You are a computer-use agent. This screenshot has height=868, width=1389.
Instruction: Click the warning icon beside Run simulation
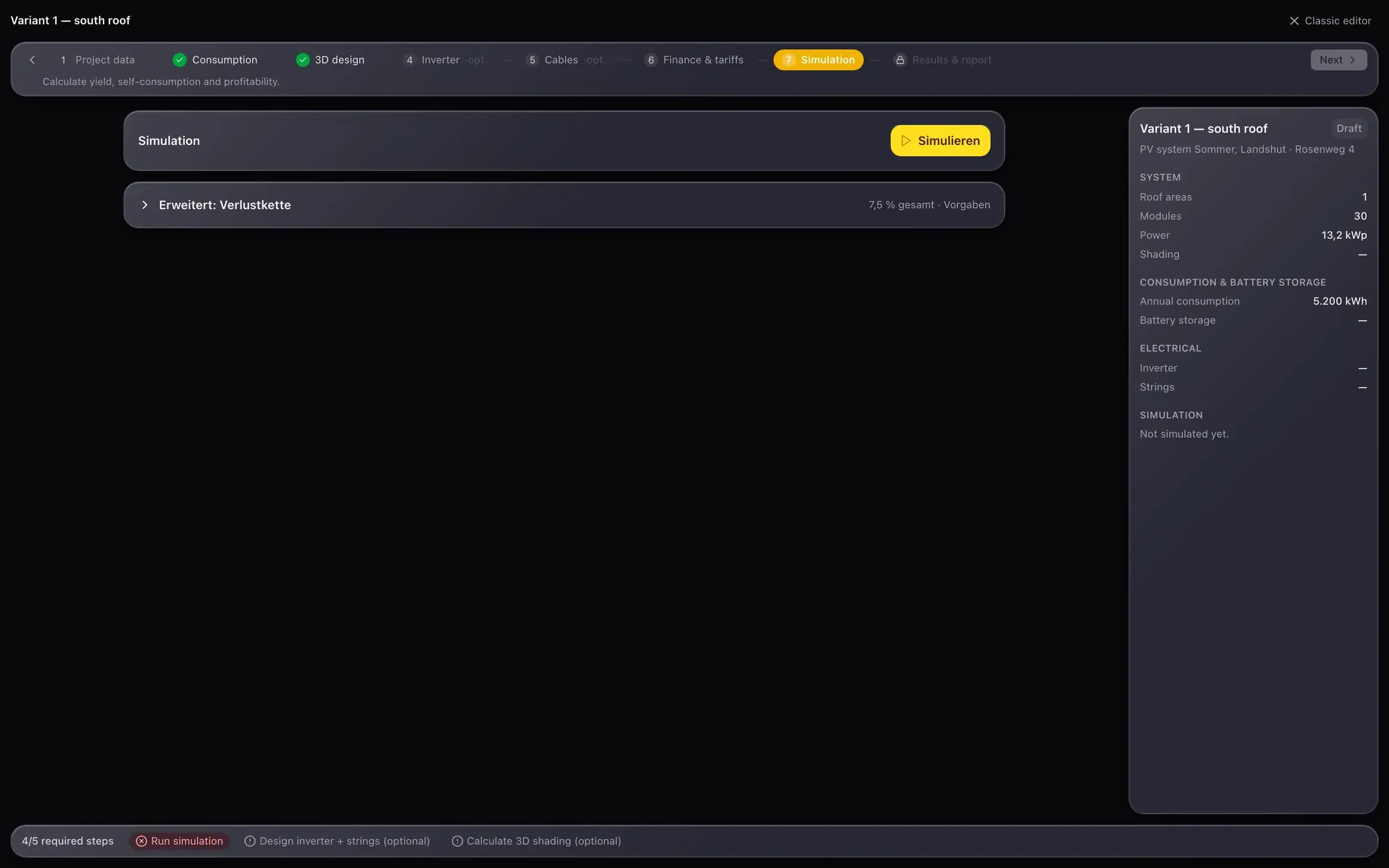141,841
